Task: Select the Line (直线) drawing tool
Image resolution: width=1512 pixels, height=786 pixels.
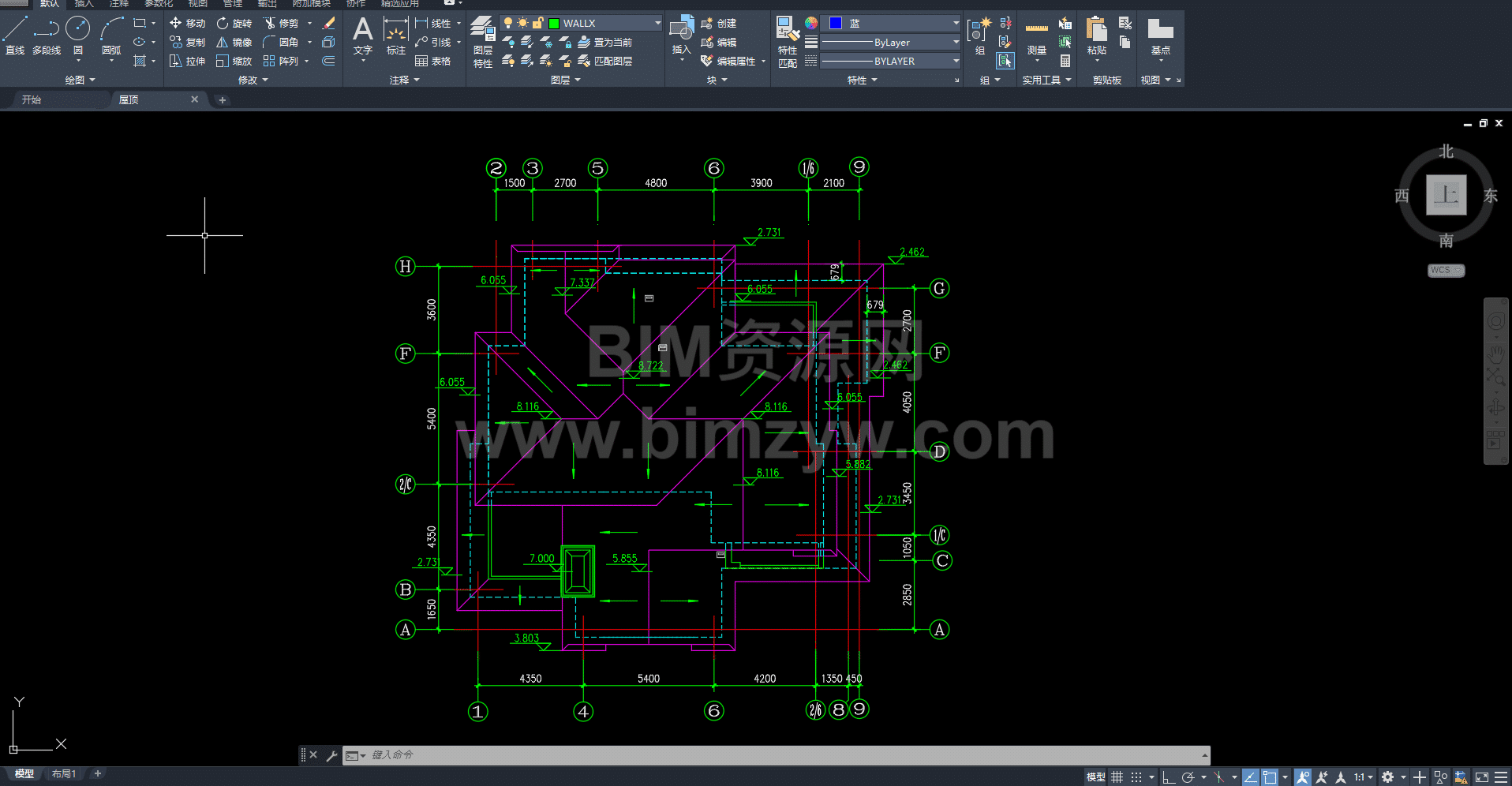Action: coord(15,36)
